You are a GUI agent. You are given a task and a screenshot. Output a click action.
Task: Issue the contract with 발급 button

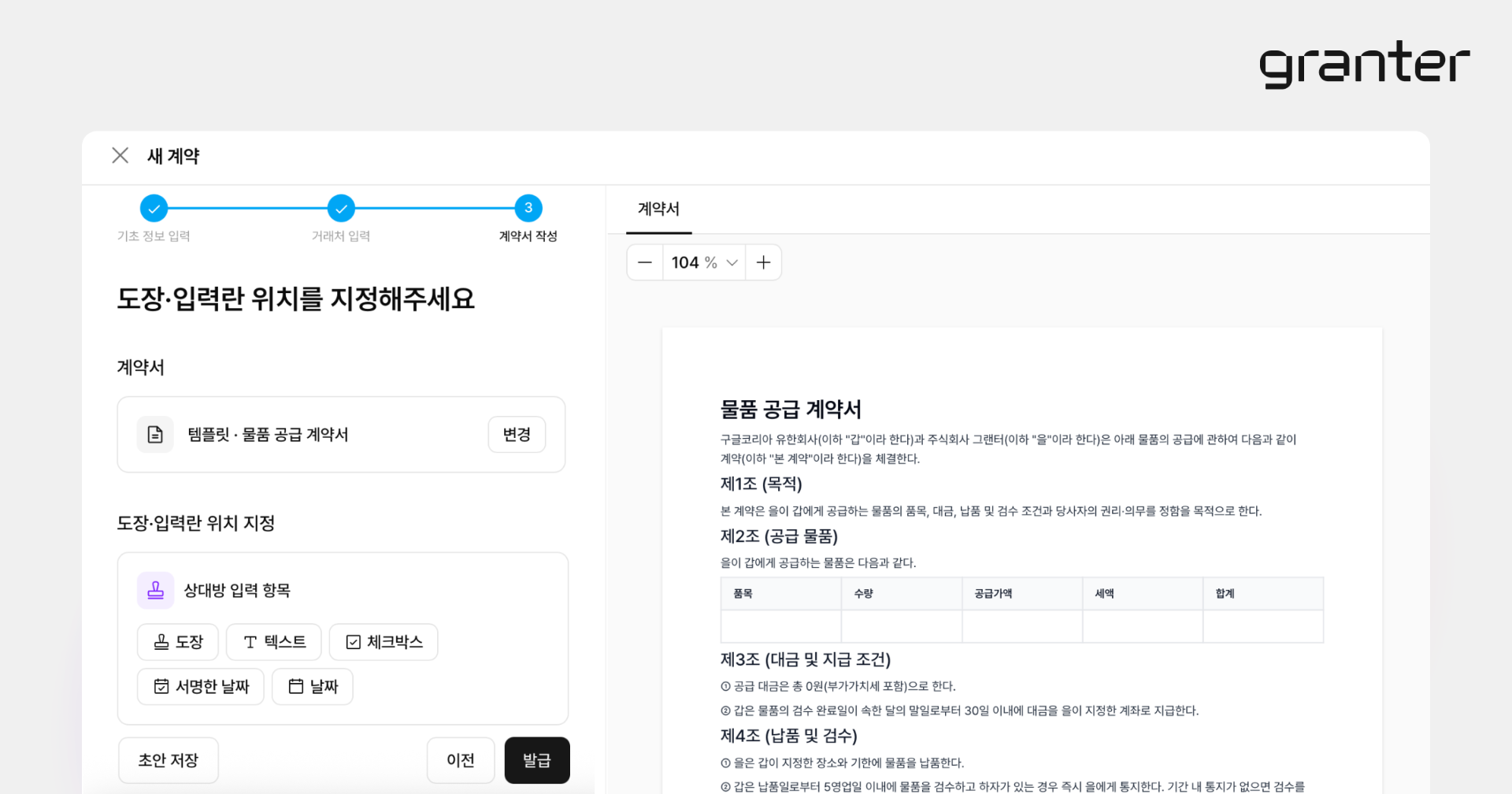click(537, 760)
